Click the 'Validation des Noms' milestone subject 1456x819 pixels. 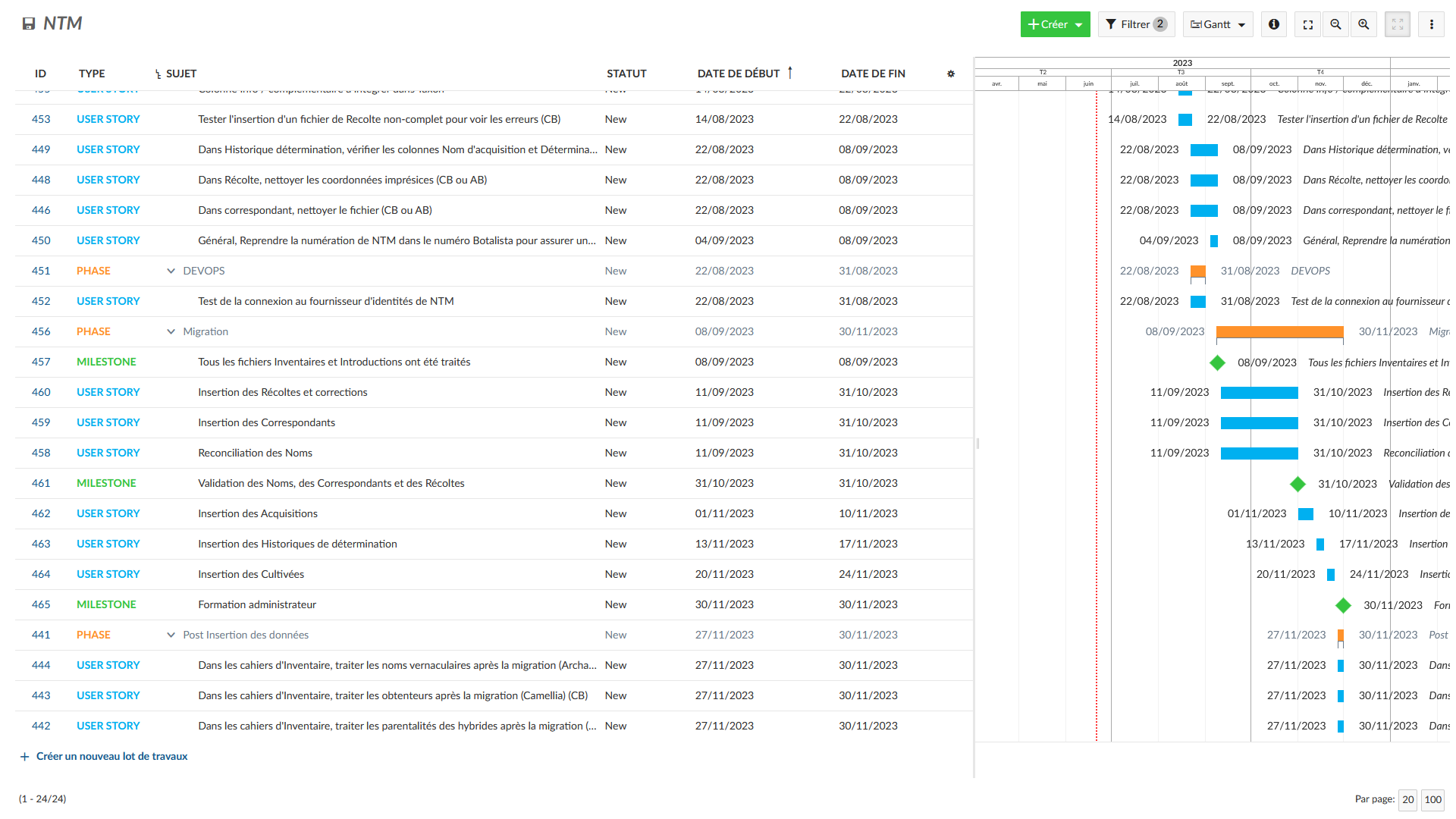(331, 483)
